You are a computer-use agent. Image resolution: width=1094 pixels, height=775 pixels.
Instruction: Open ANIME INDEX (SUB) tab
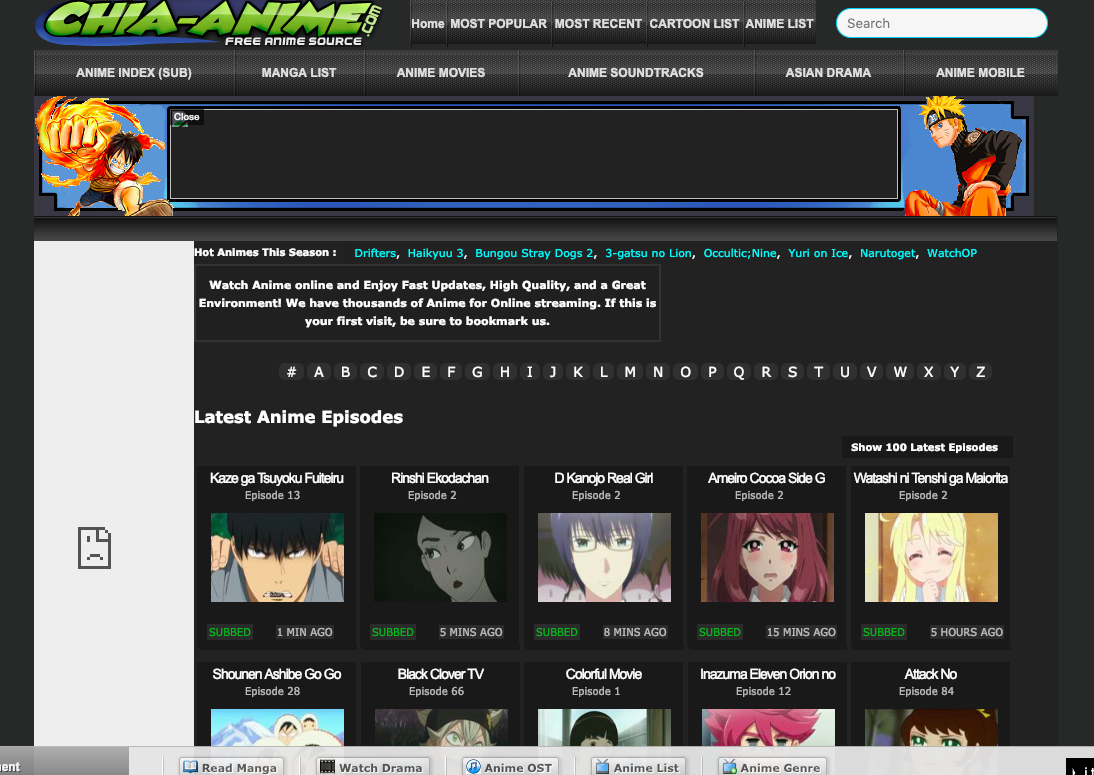click(134, 73)
